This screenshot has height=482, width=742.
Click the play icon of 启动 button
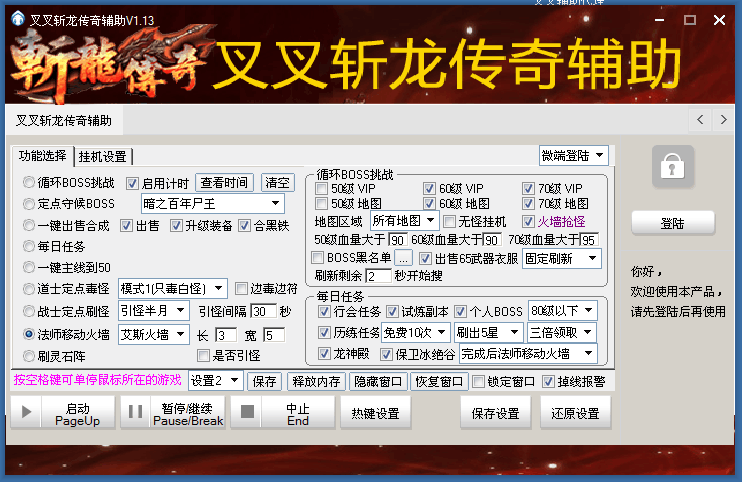pos(26,412)
